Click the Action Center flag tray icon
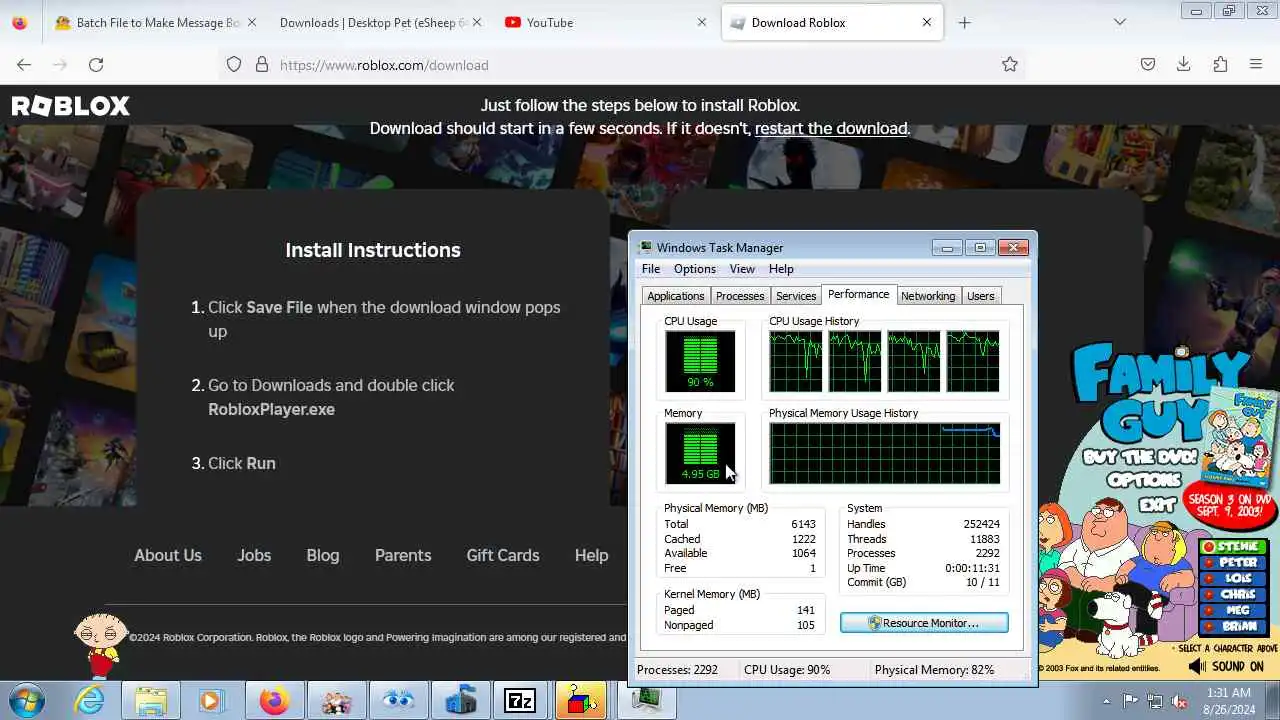The width and height of the screenshot is (1280, 720). click(1130, 701)
